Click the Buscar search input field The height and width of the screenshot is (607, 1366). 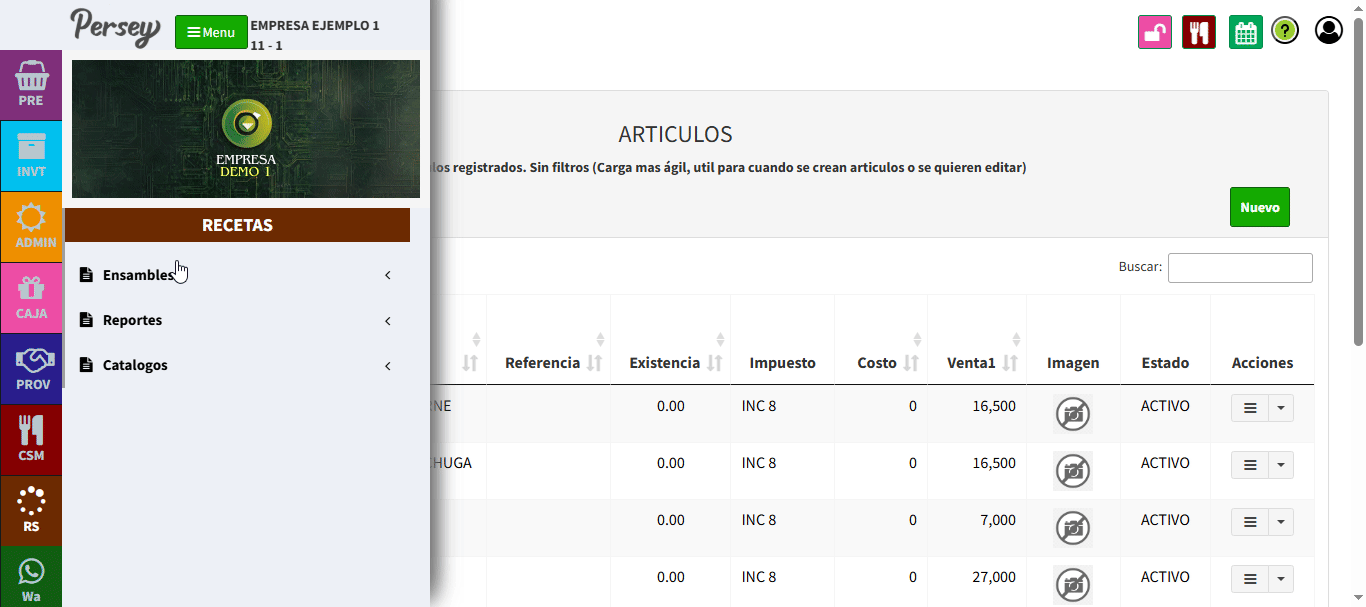tap(1239, 268)
